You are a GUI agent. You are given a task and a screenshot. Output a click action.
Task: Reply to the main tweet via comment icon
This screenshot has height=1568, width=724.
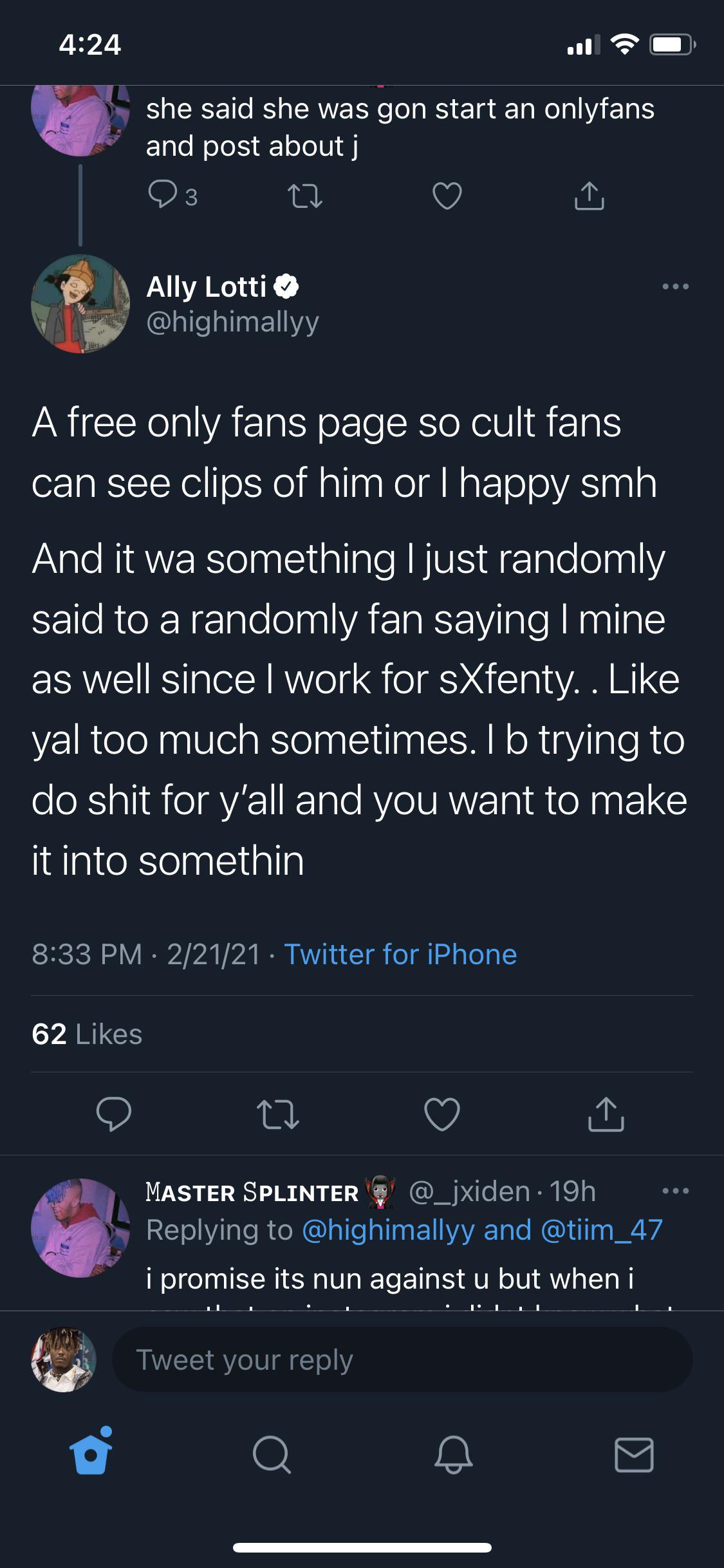114,1114
